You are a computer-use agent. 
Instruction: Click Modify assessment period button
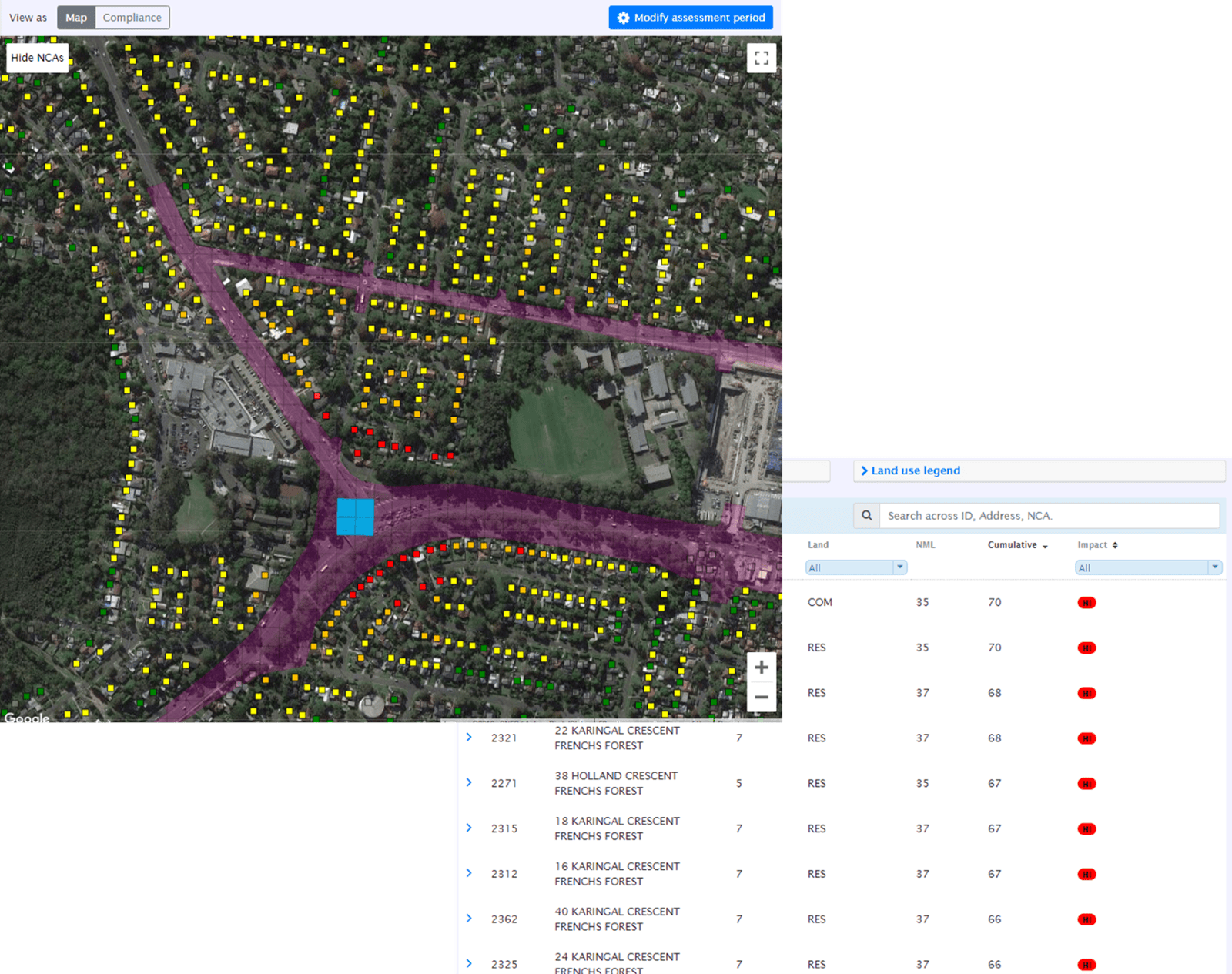(x=691, y=18)
